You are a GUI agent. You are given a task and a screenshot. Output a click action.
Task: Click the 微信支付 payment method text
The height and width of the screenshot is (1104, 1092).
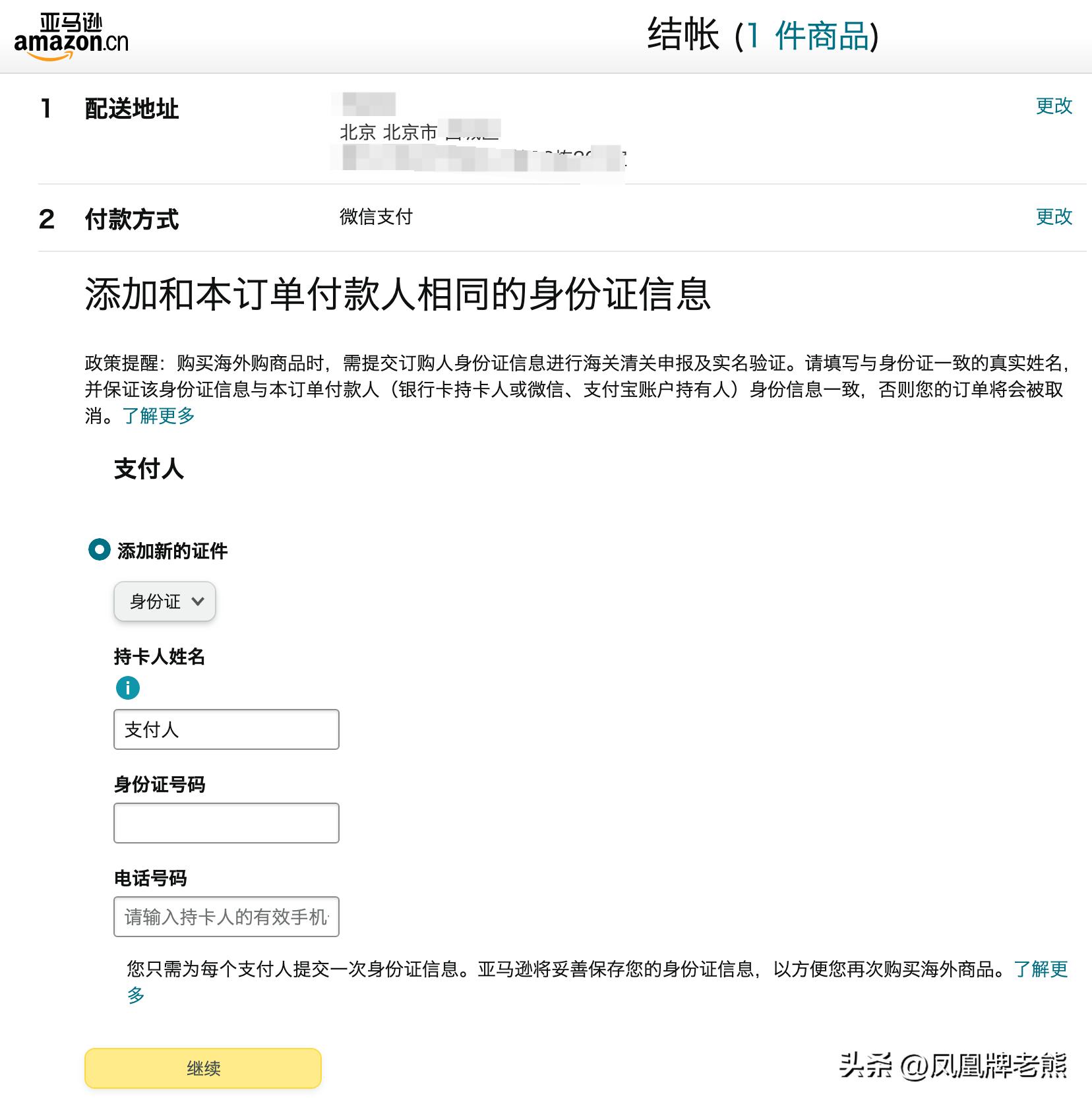click(375, 217)
